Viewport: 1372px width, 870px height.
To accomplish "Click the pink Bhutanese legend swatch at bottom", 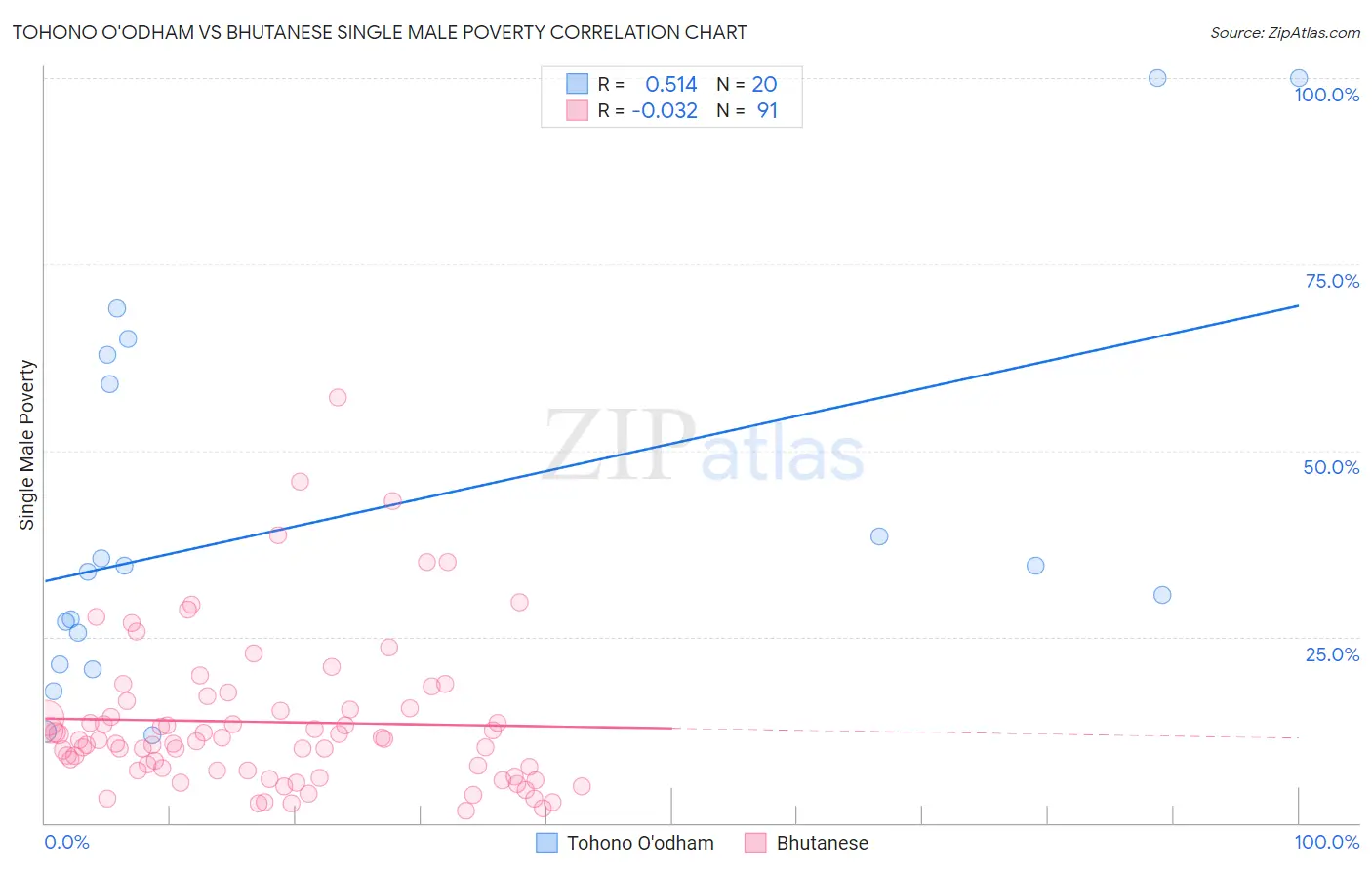I will click(x=755, y=843).
